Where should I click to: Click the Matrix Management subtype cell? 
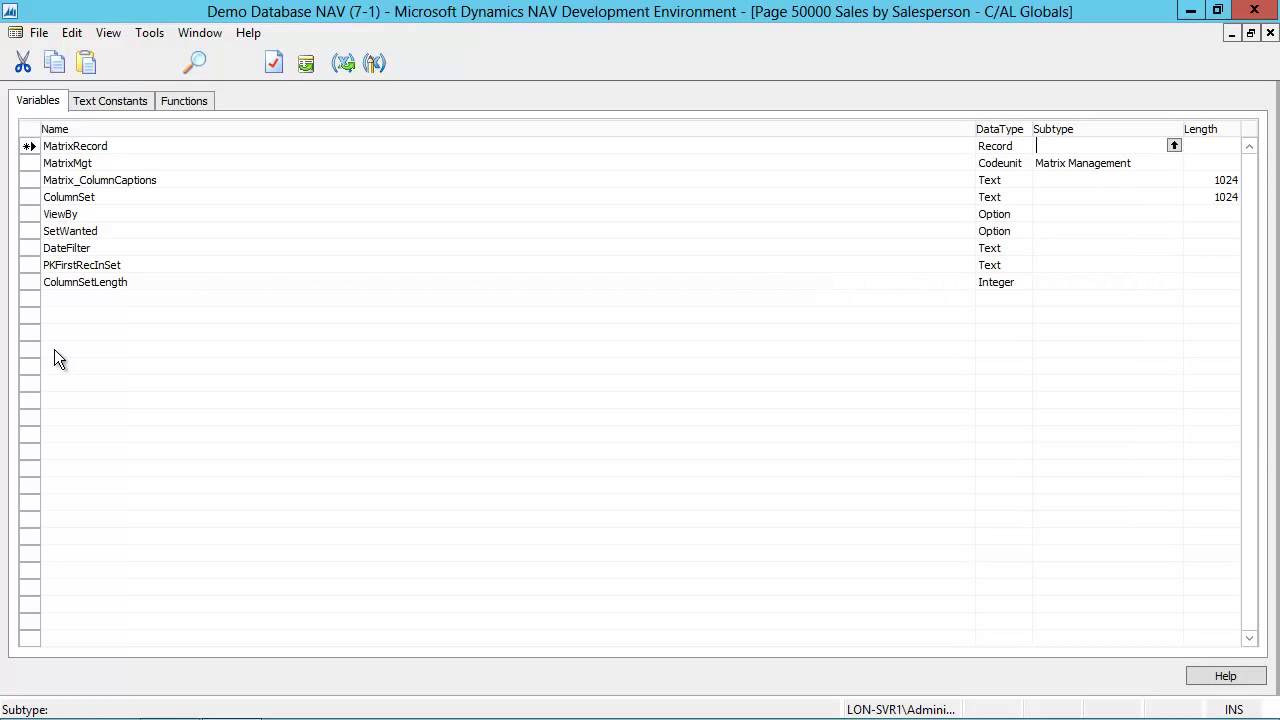[1107, 163]
